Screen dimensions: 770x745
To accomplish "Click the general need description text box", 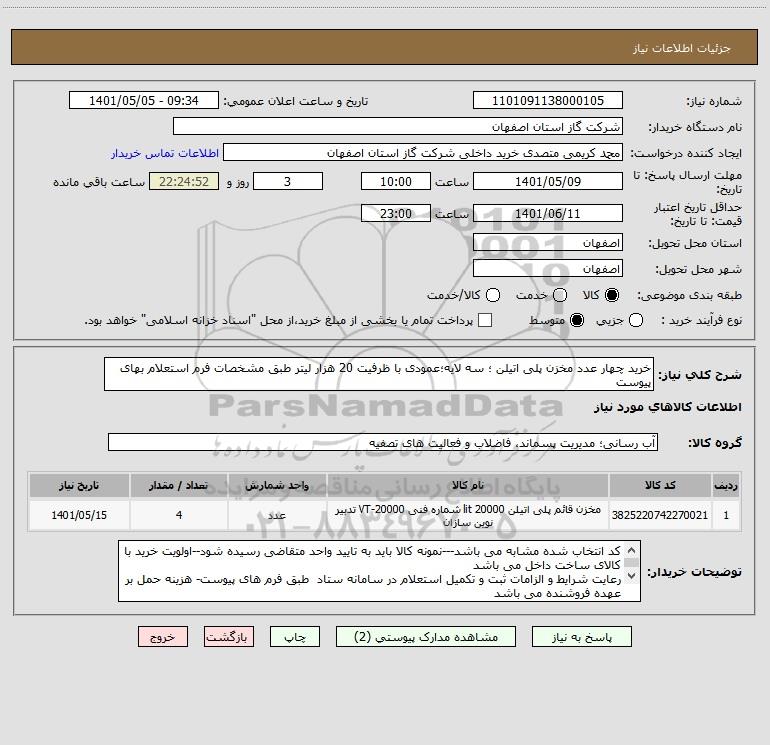I will click(379, 374).
